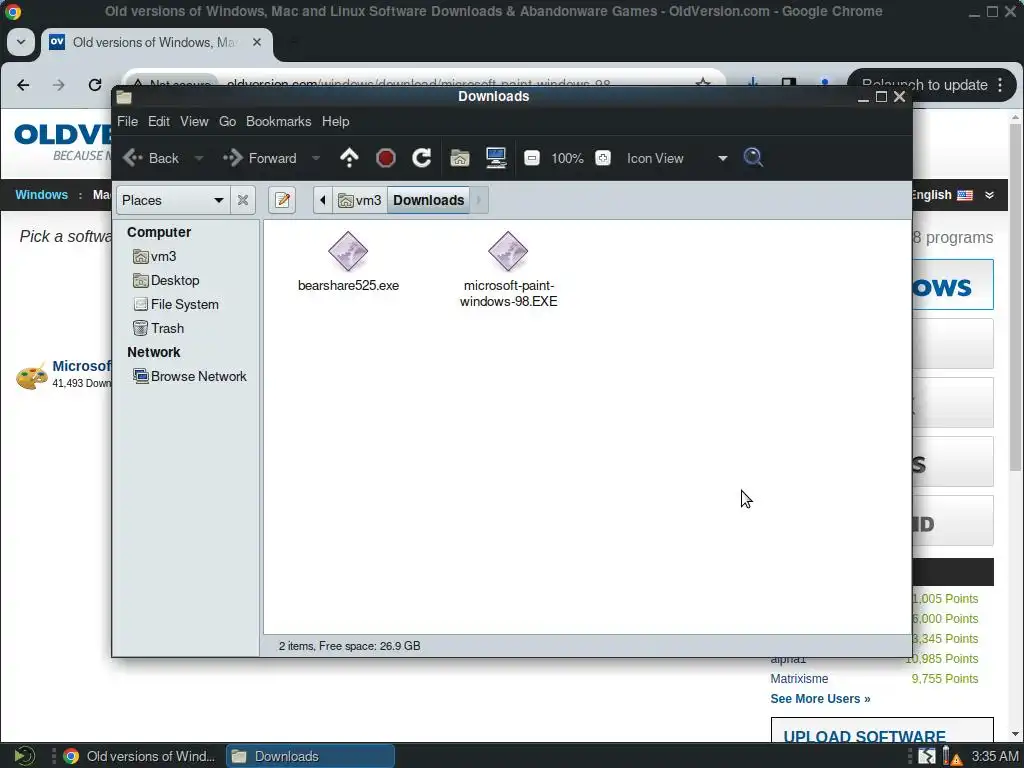
Task: Click the Back button in file manager
Action: pos(151,158)
